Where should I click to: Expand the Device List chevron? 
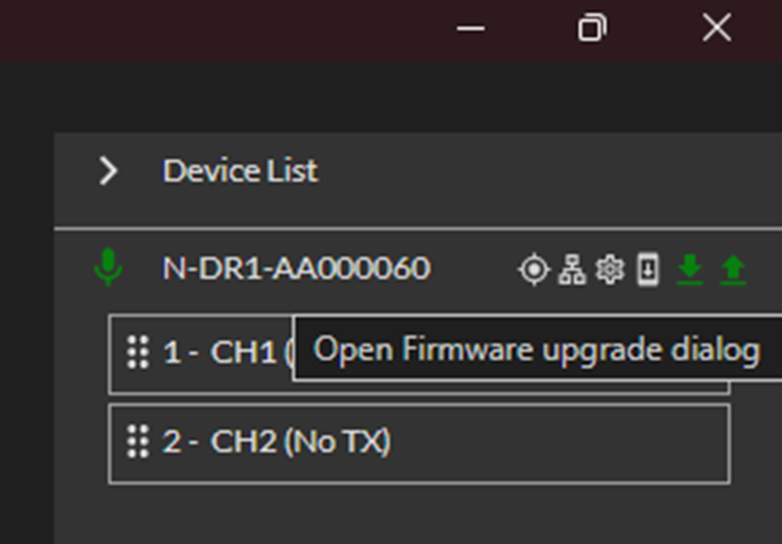(x=108, y=171)
